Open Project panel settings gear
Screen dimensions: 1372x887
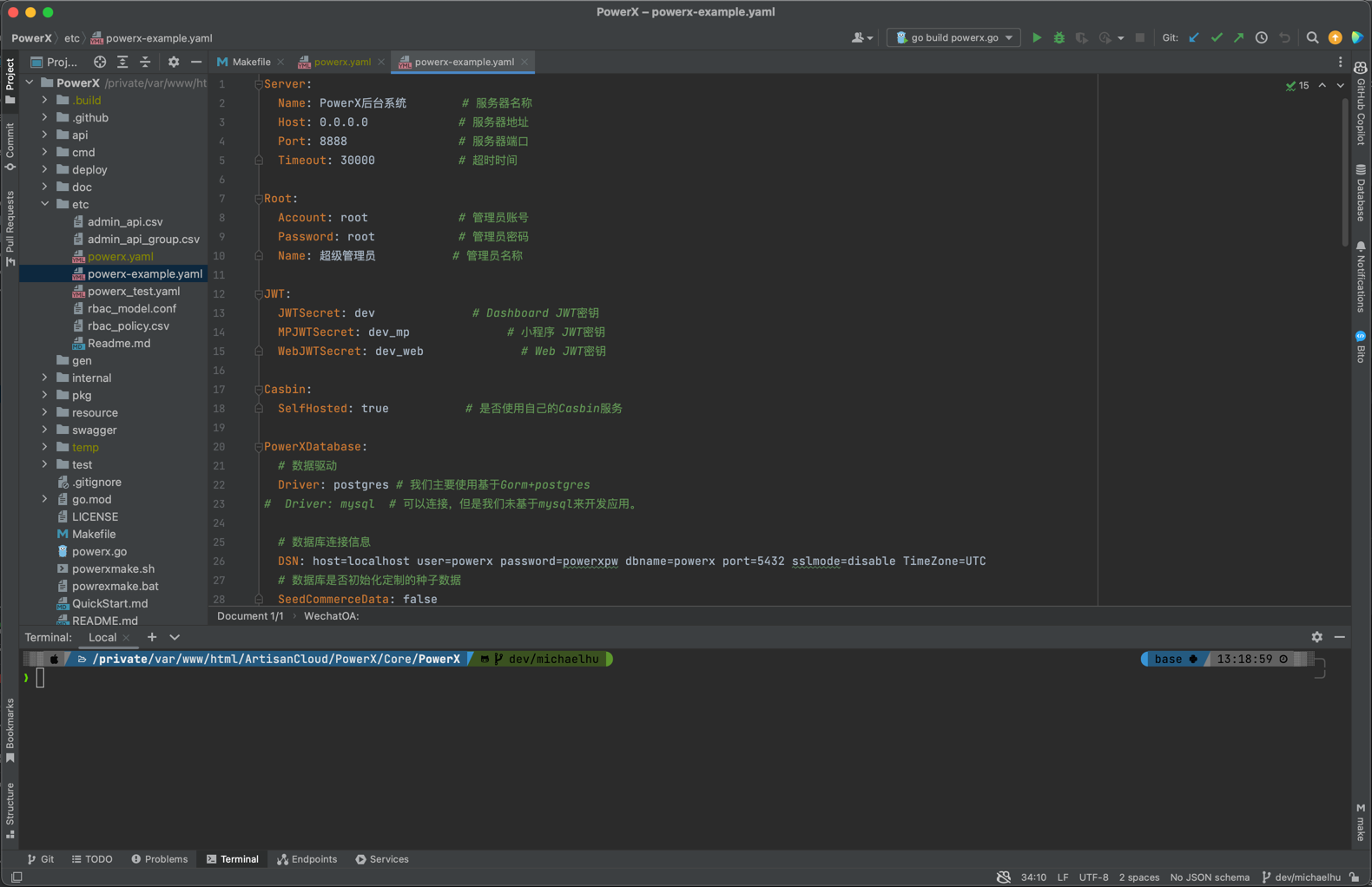174,62
